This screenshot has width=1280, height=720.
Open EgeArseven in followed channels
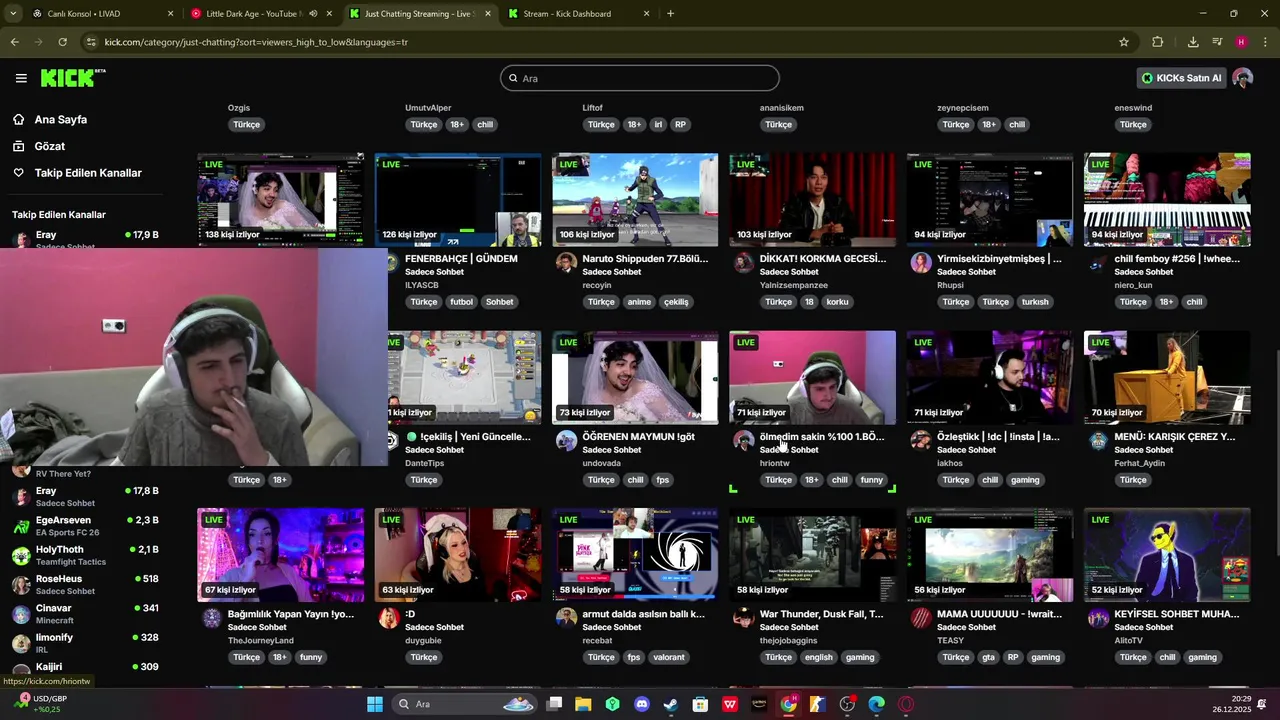point(84,526)
